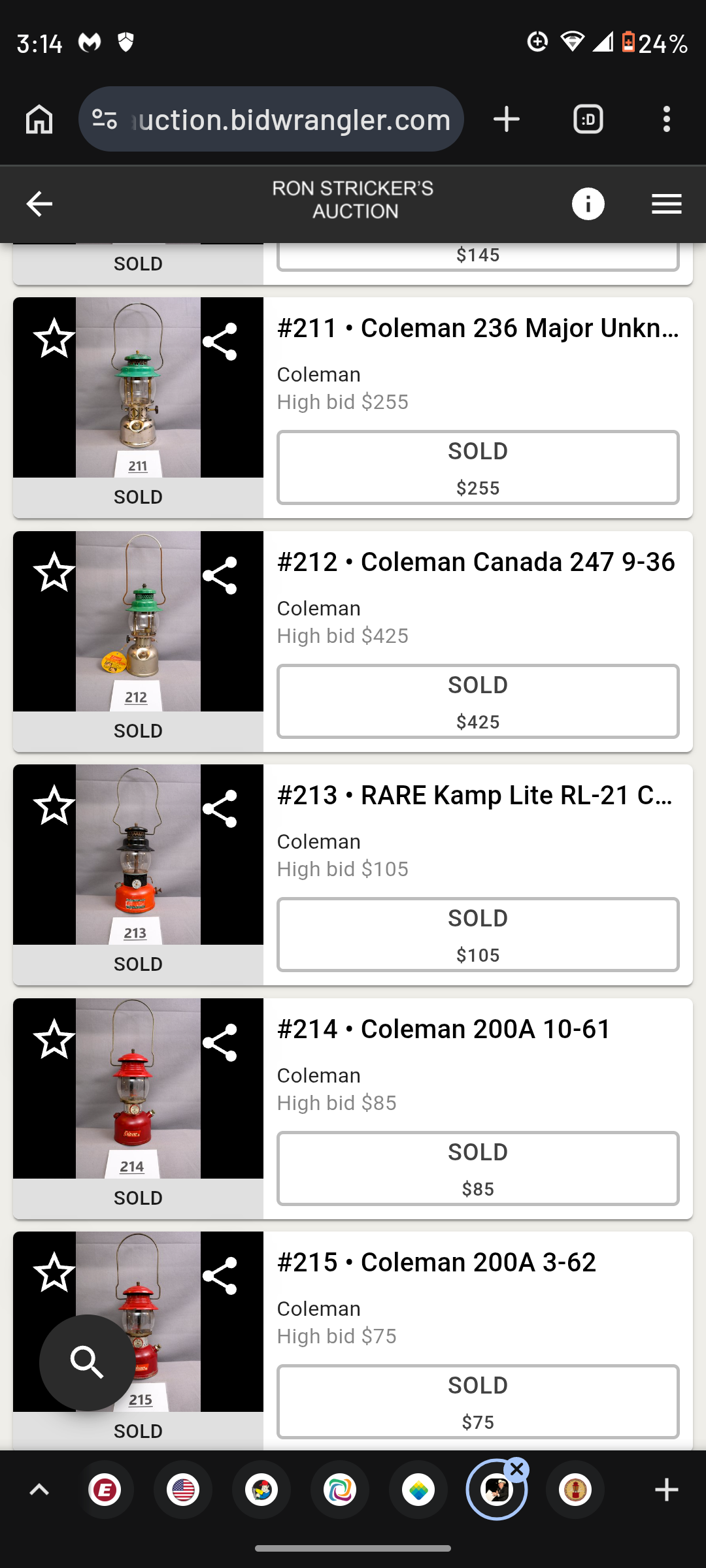Open the hamburger menu in auction header

[666, 204]
